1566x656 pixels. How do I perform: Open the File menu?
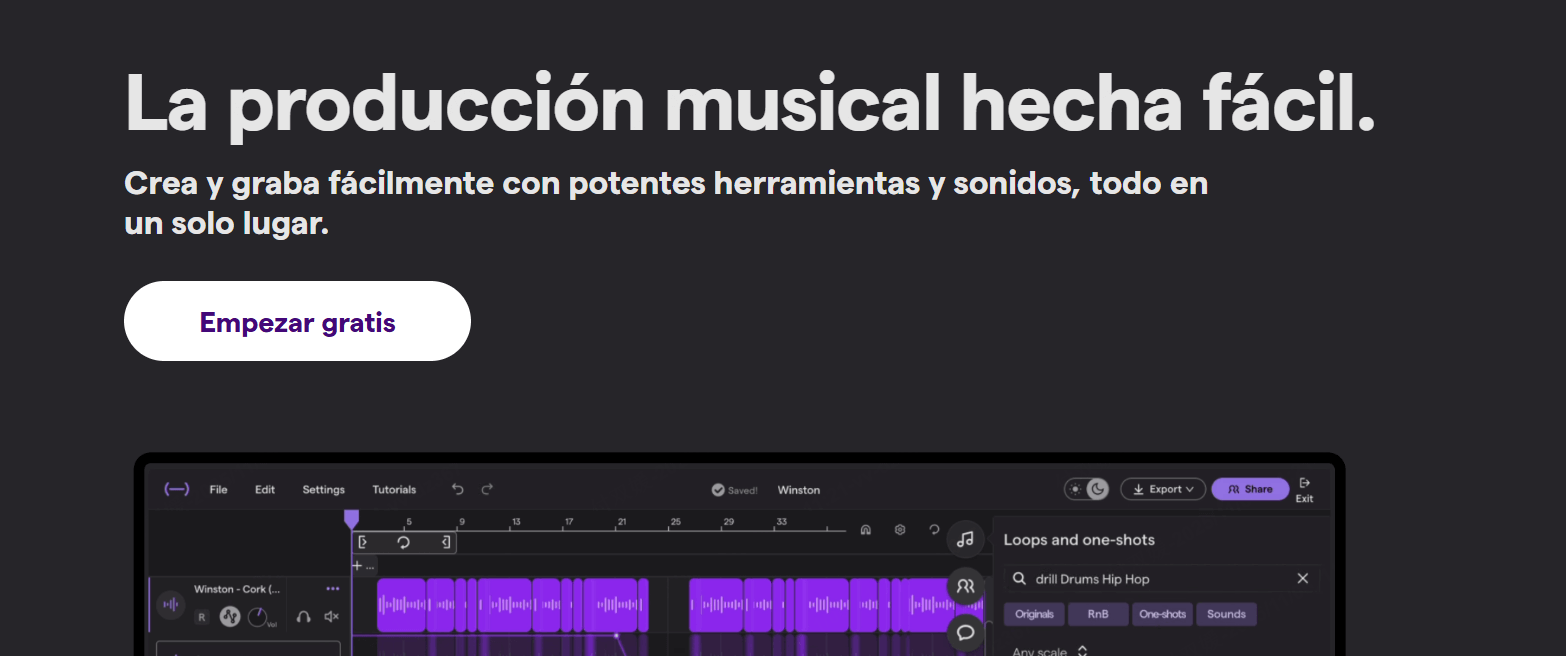coord(218,490)
